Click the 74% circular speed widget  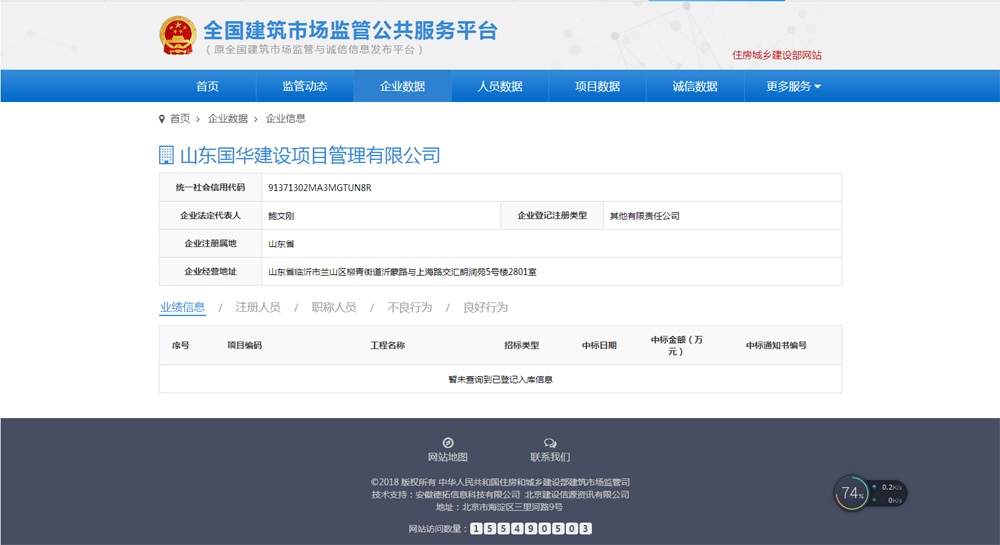pyautogui.click(x=852, y=493)
